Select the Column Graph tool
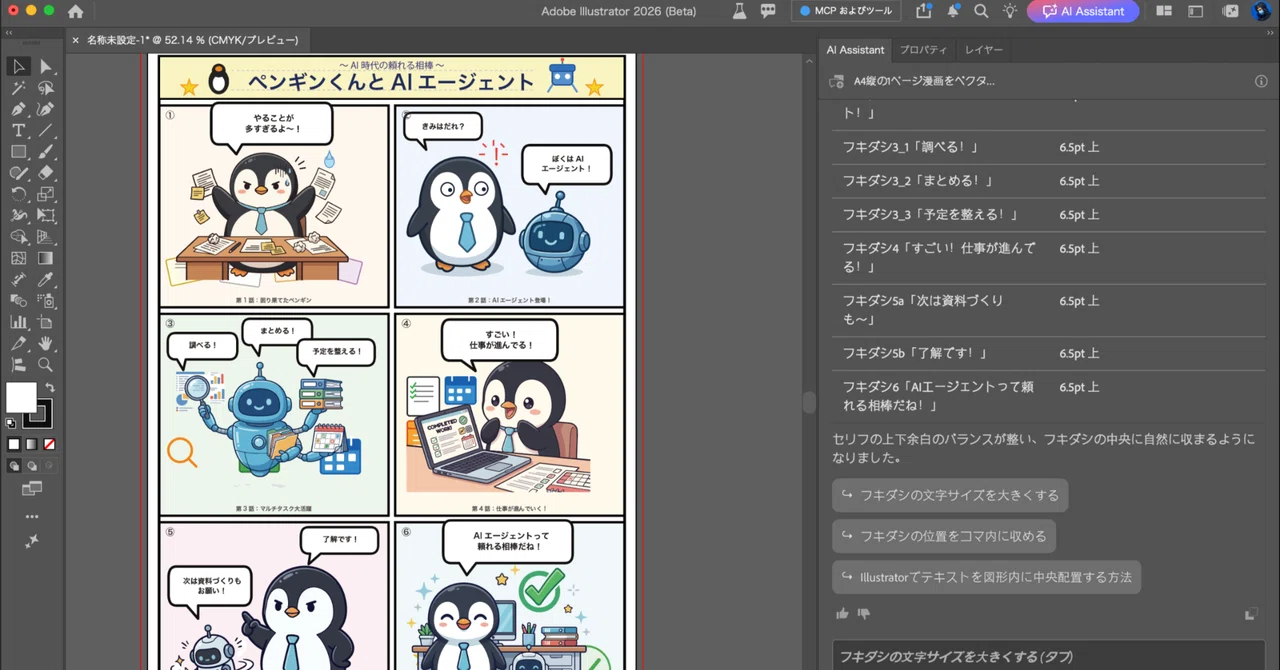This screenshot has width=1280, height=670. [x=18, y=322]
